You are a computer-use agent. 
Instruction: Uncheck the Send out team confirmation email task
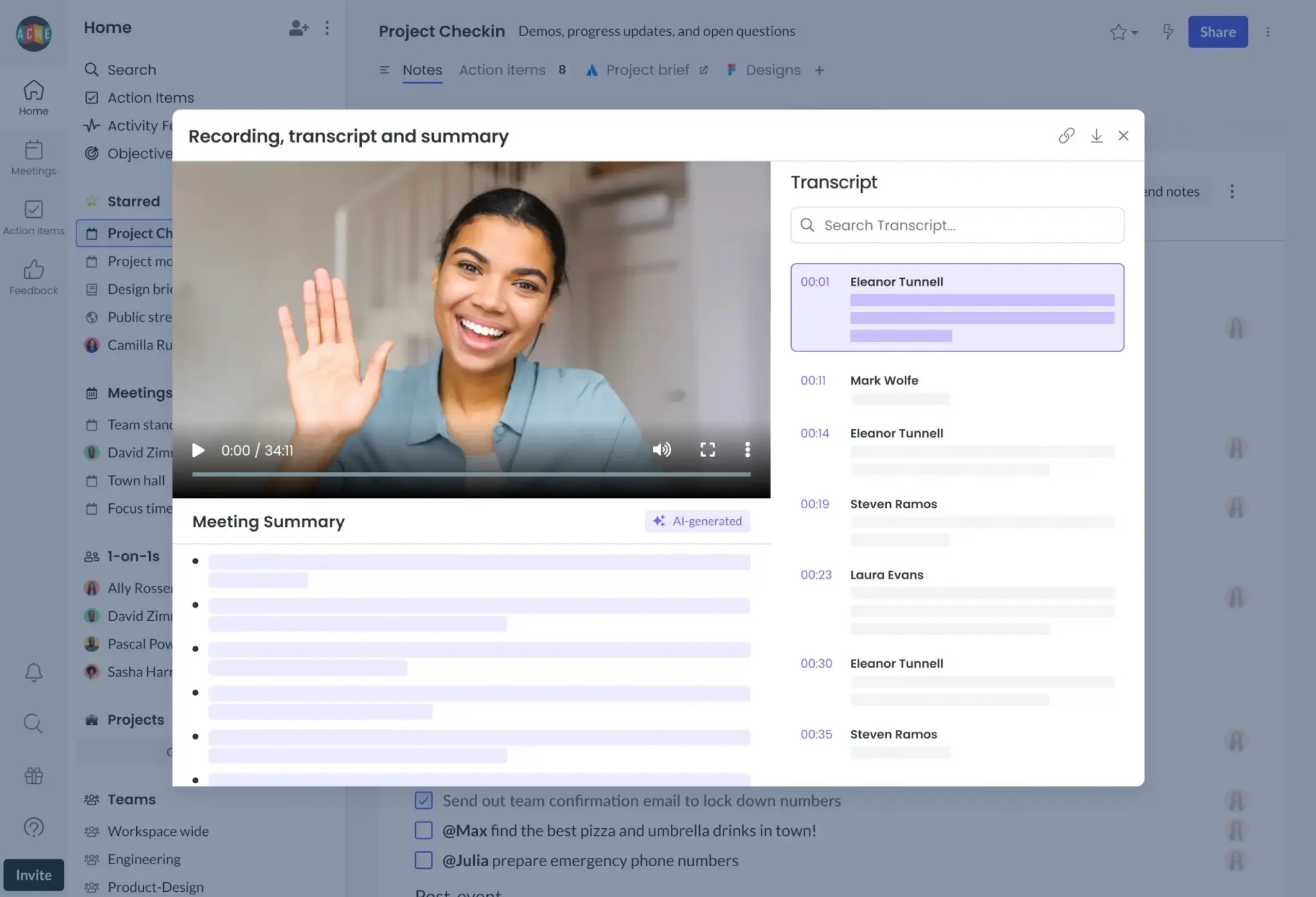click(423, 800)
